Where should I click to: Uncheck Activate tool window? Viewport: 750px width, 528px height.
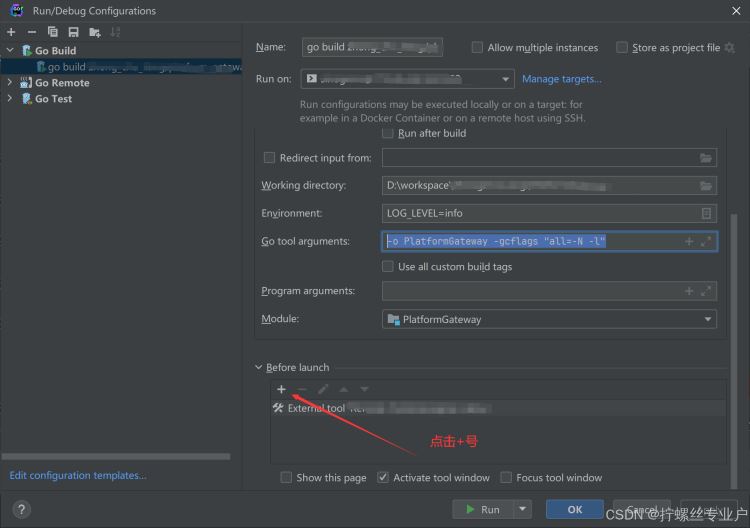click(x=383, y=477)
